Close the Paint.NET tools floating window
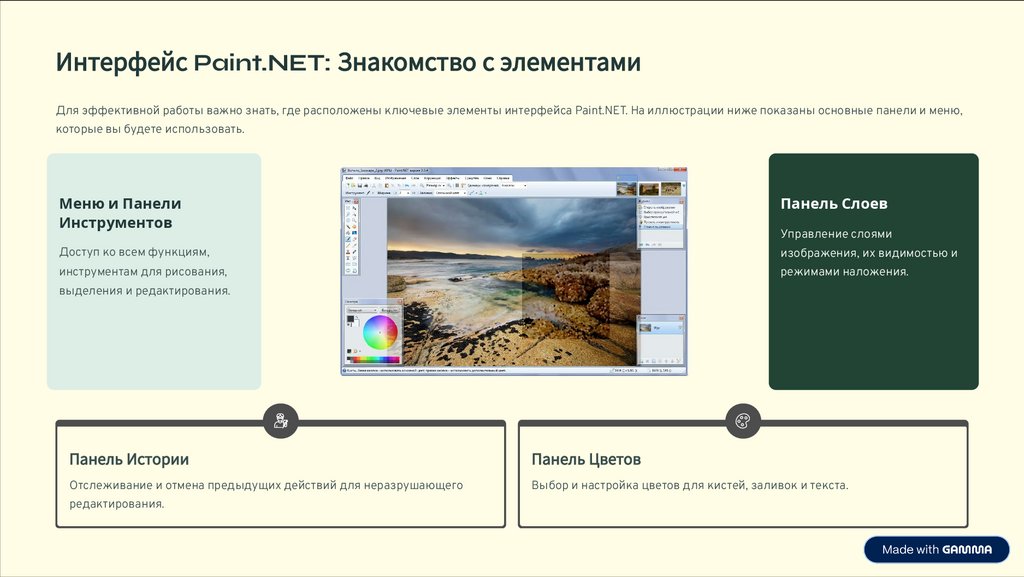1024x577 pixels. pyautogui.click(x=355, y=201)
